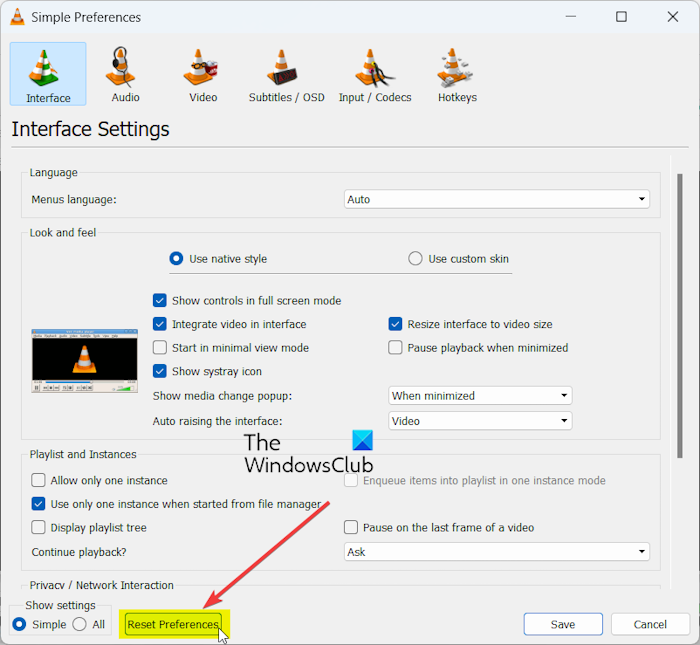
Task: Click the Language group title
Action: click(x=54, y=172)
